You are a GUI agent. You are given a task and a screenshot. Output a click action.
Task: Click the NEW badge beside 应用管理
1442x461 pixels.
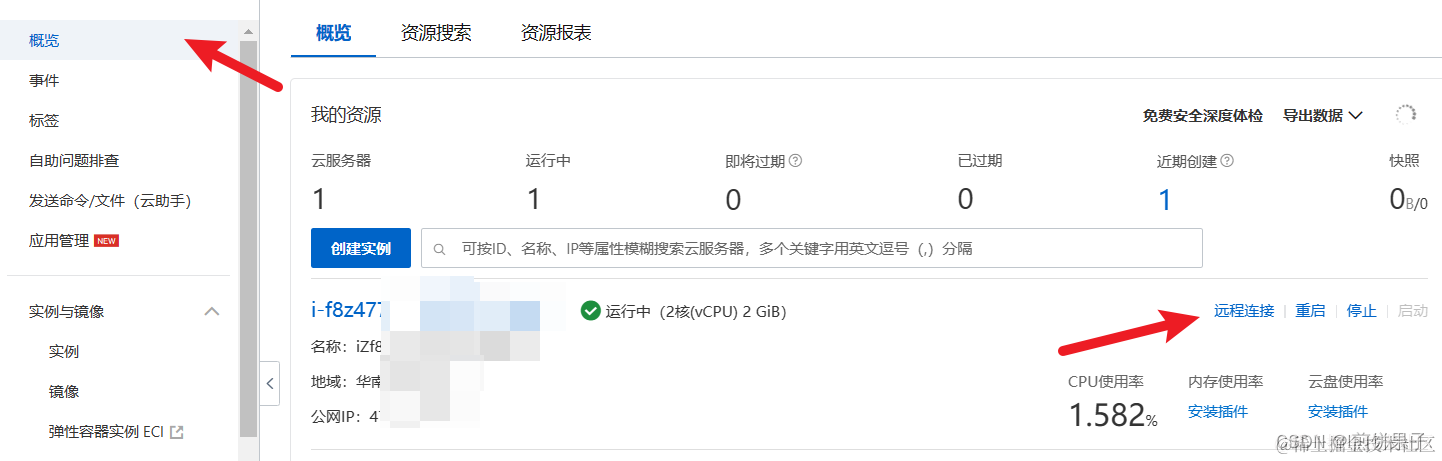tap(106, 241)
